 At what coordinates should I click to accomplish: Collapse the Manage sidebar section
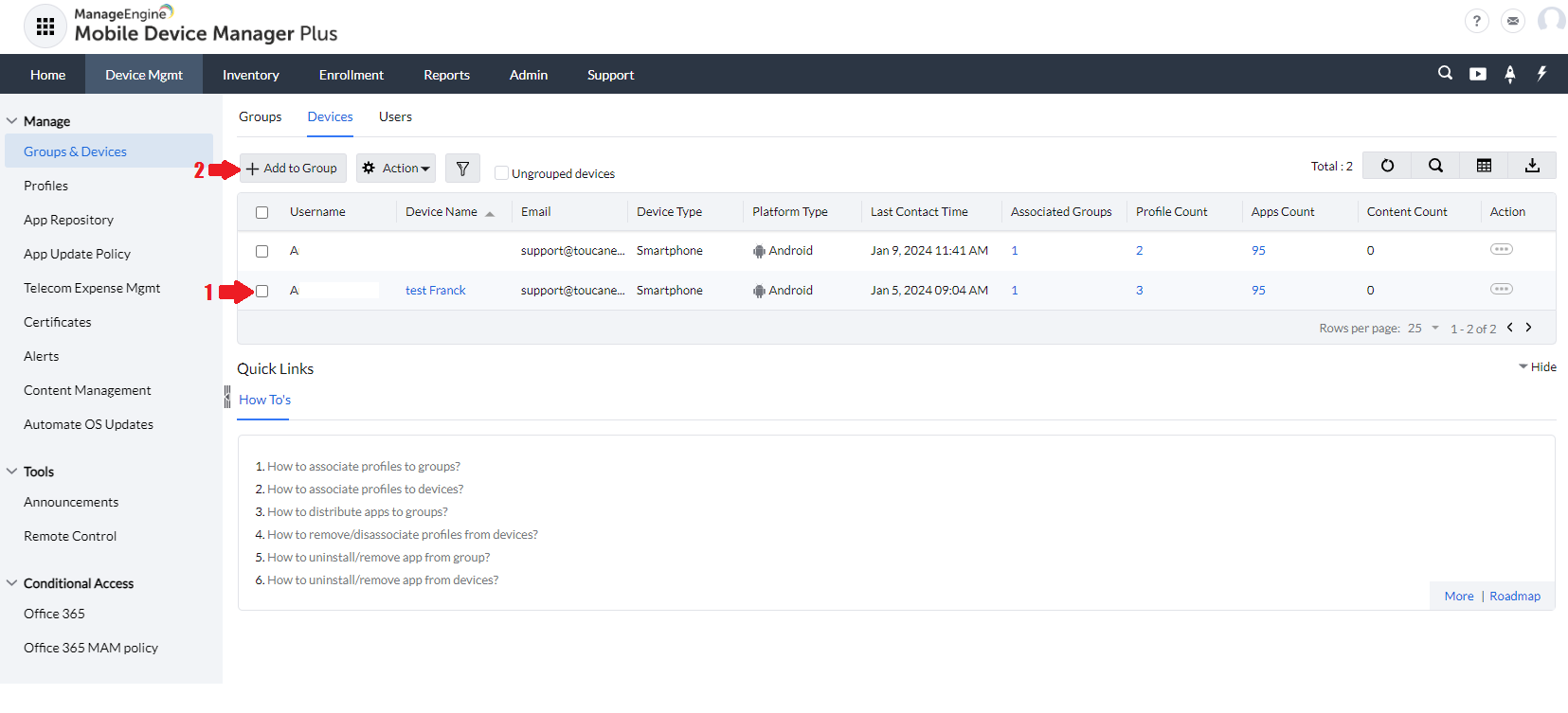tap(12, 121)
